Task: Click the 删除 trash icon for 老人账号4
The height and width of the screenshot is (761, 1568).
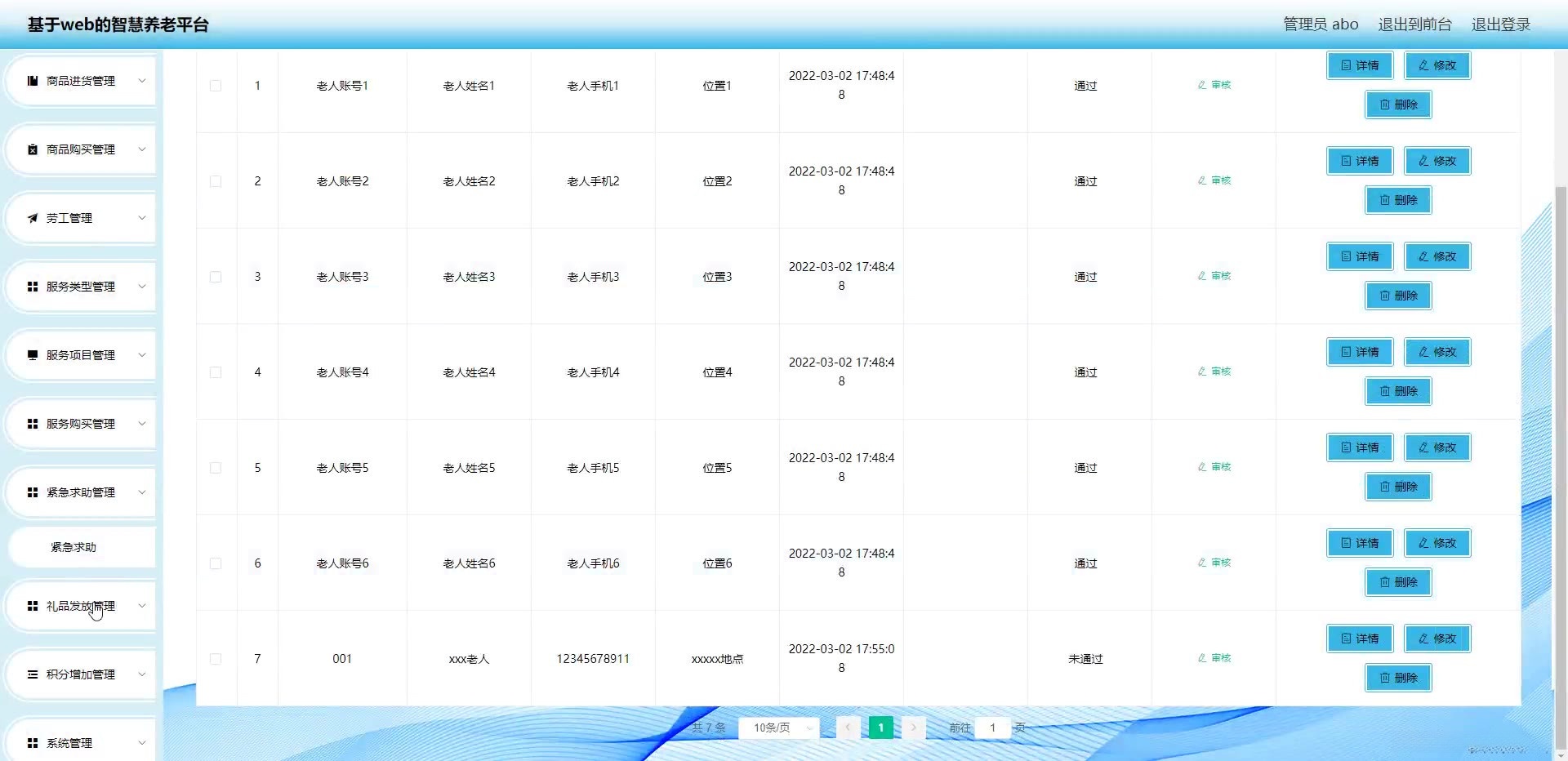Action: click(1385, 391)
